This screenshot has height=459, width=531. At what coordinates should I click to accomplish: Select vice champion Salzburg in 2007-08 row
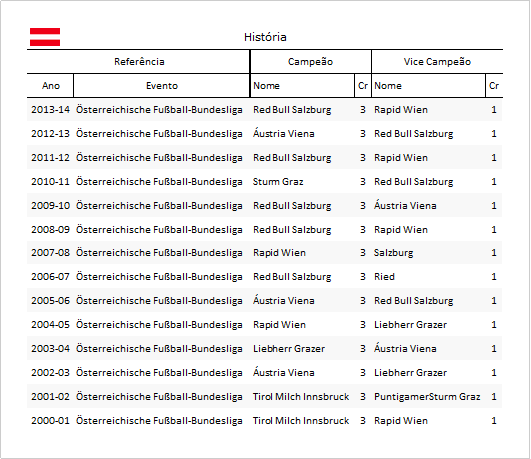pos(394,253)
